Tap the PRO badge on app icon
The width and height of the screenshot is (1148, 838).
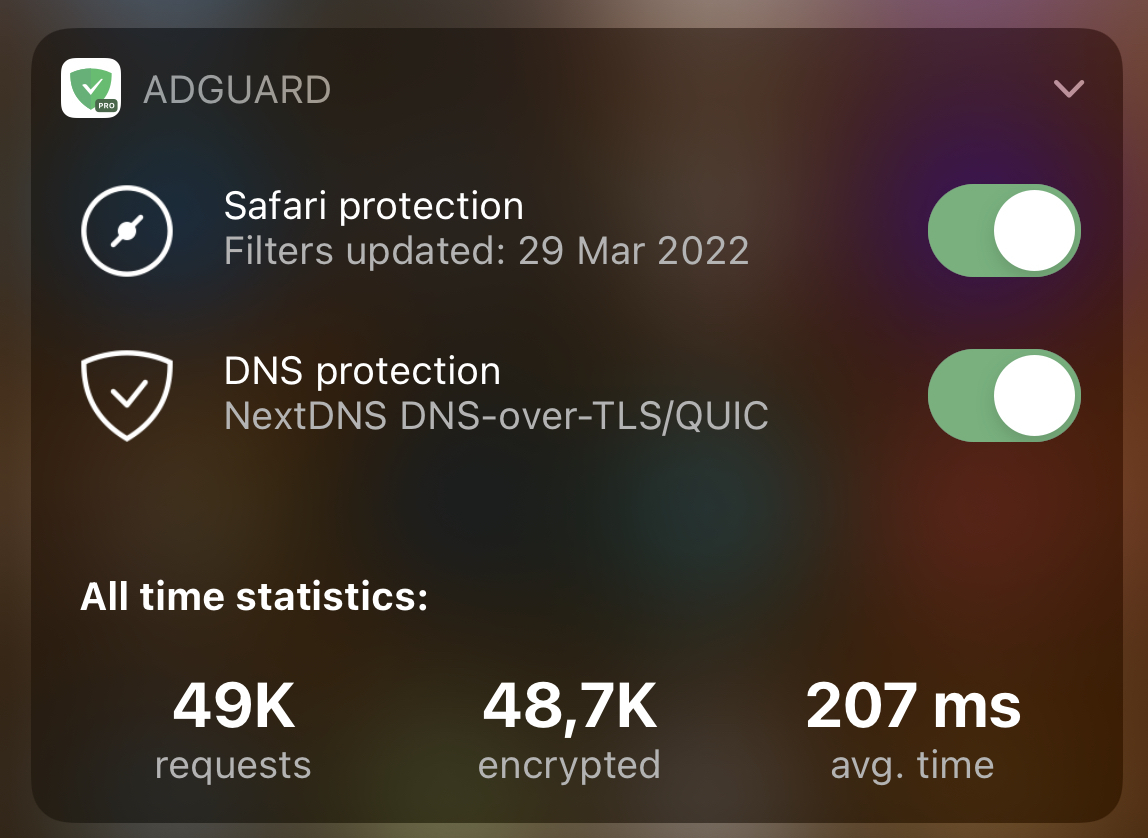106,105
